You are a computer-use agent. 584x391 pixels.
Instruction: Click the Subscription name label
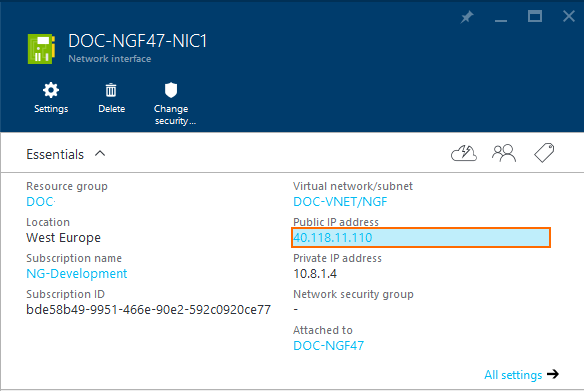74,258
